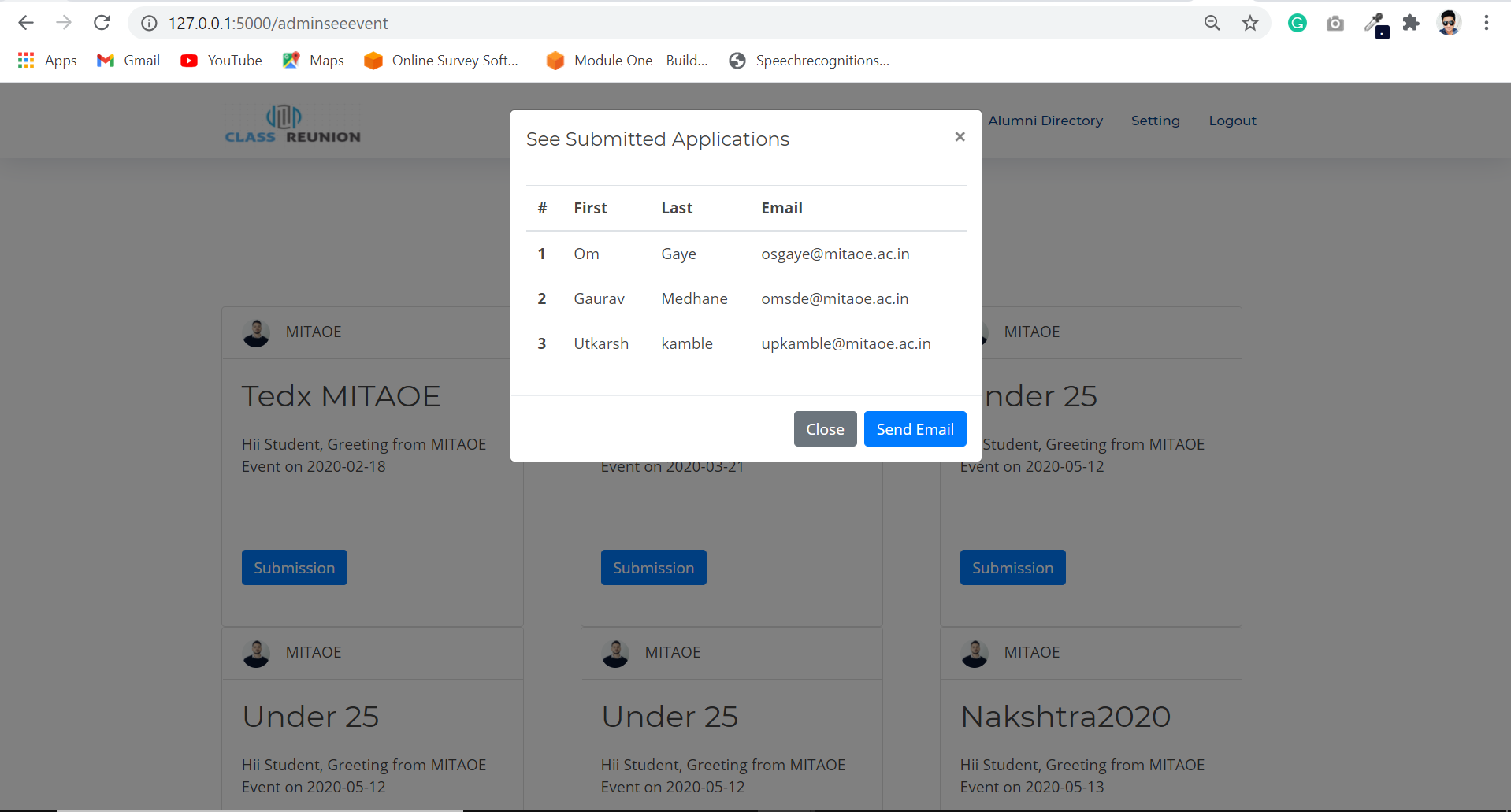Go back using the browser back arrow
This screenshot has height=812, width=1511.
tap(26, 23)
